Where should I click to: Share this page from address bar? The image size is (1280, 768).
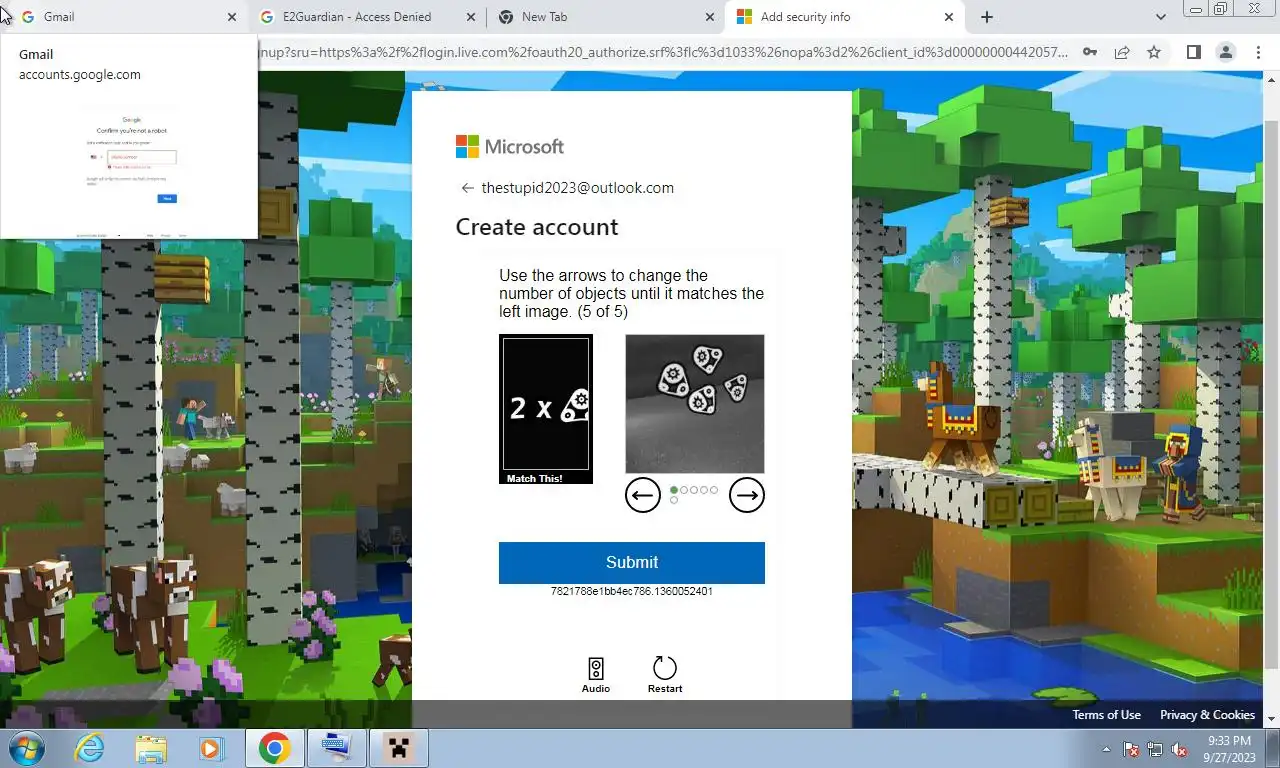(1122, 52)
